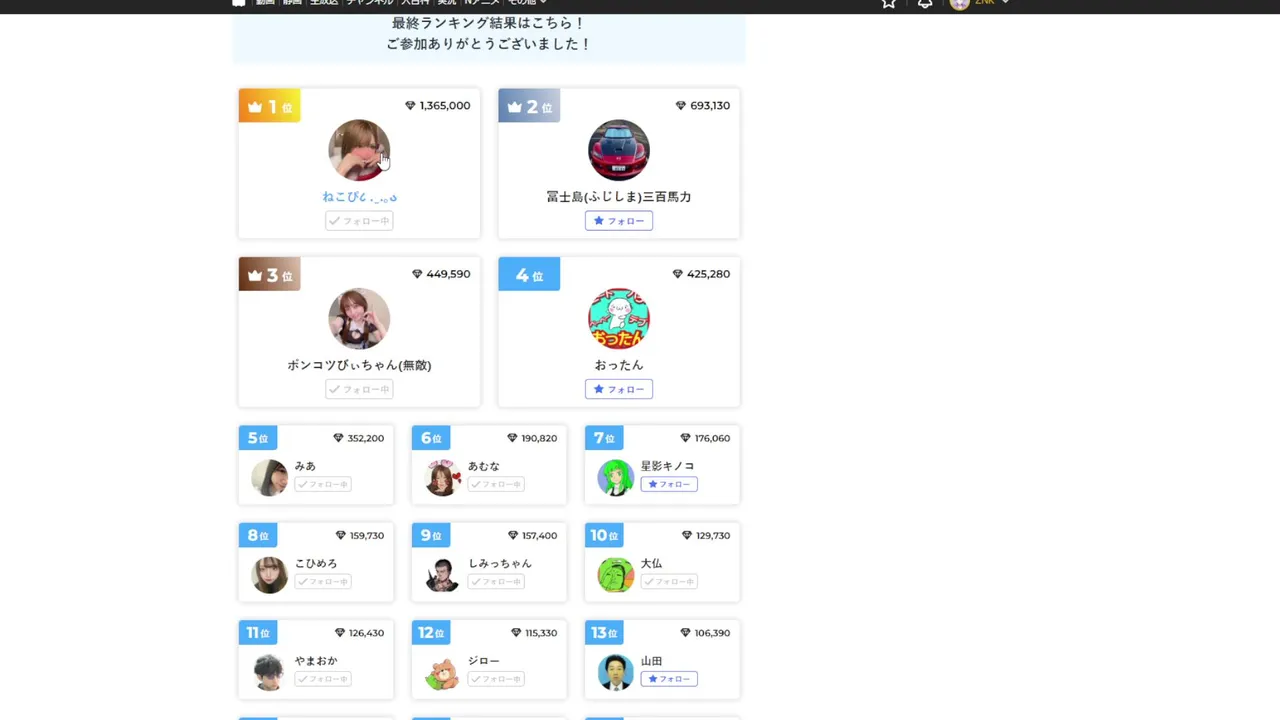Follow 山田 with フォロー button
This screenshot has width=1280, height=720.
coord(669,679)
